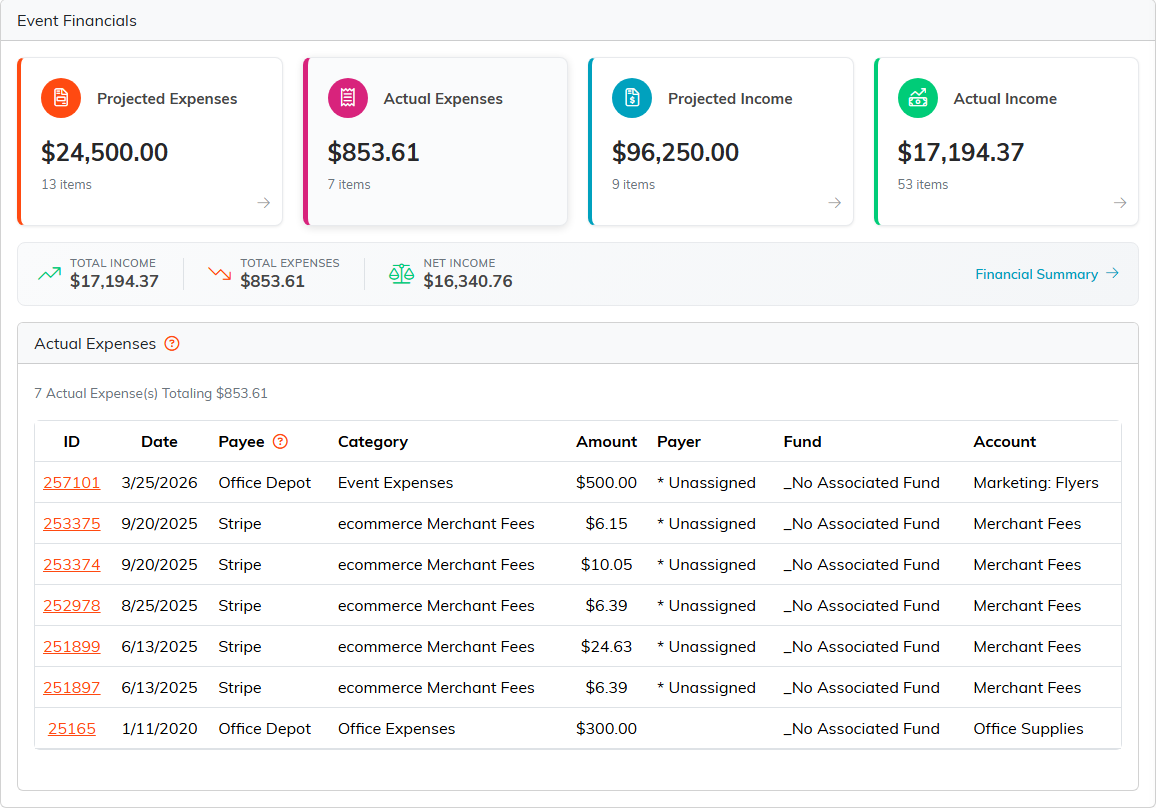Click the 8/25/2025 date cell

point(159,606)
